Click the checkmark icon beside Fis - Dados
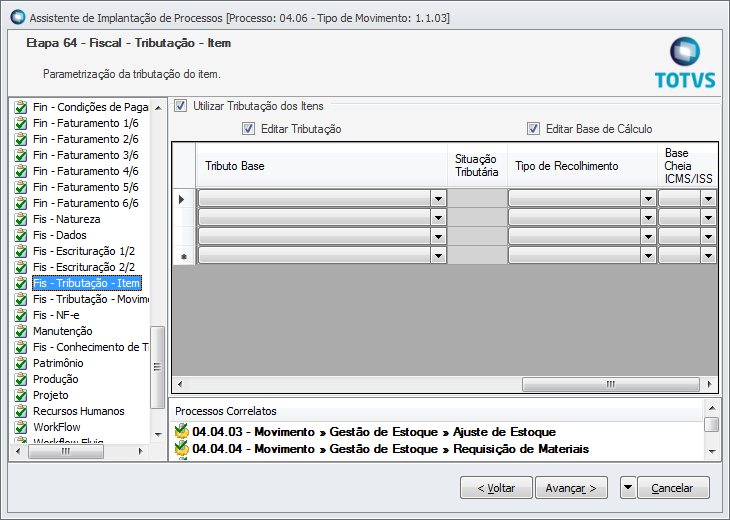730x520 pixels. [x=20, y=235]
